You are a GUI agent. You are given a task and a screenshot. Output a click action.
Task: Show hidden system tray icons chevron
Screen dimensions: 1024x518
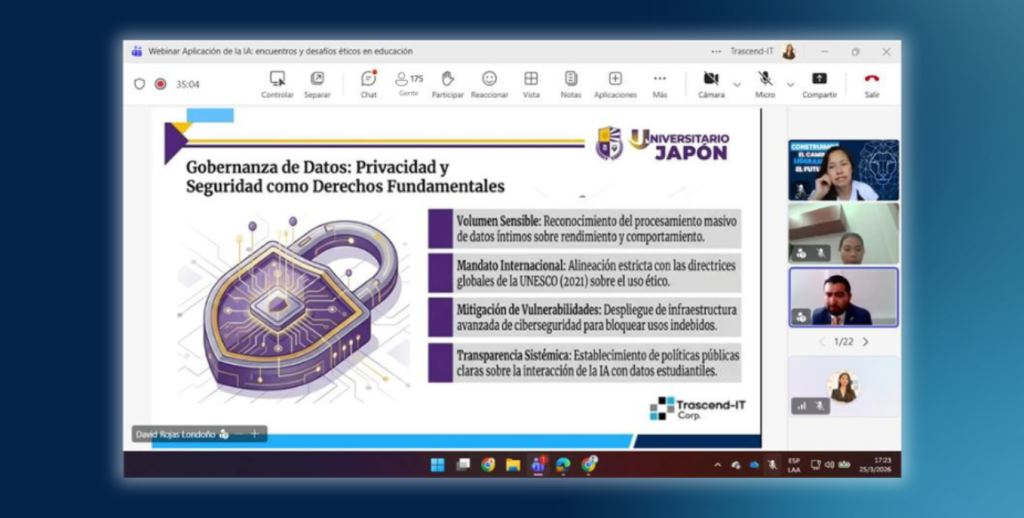(717, 465)
